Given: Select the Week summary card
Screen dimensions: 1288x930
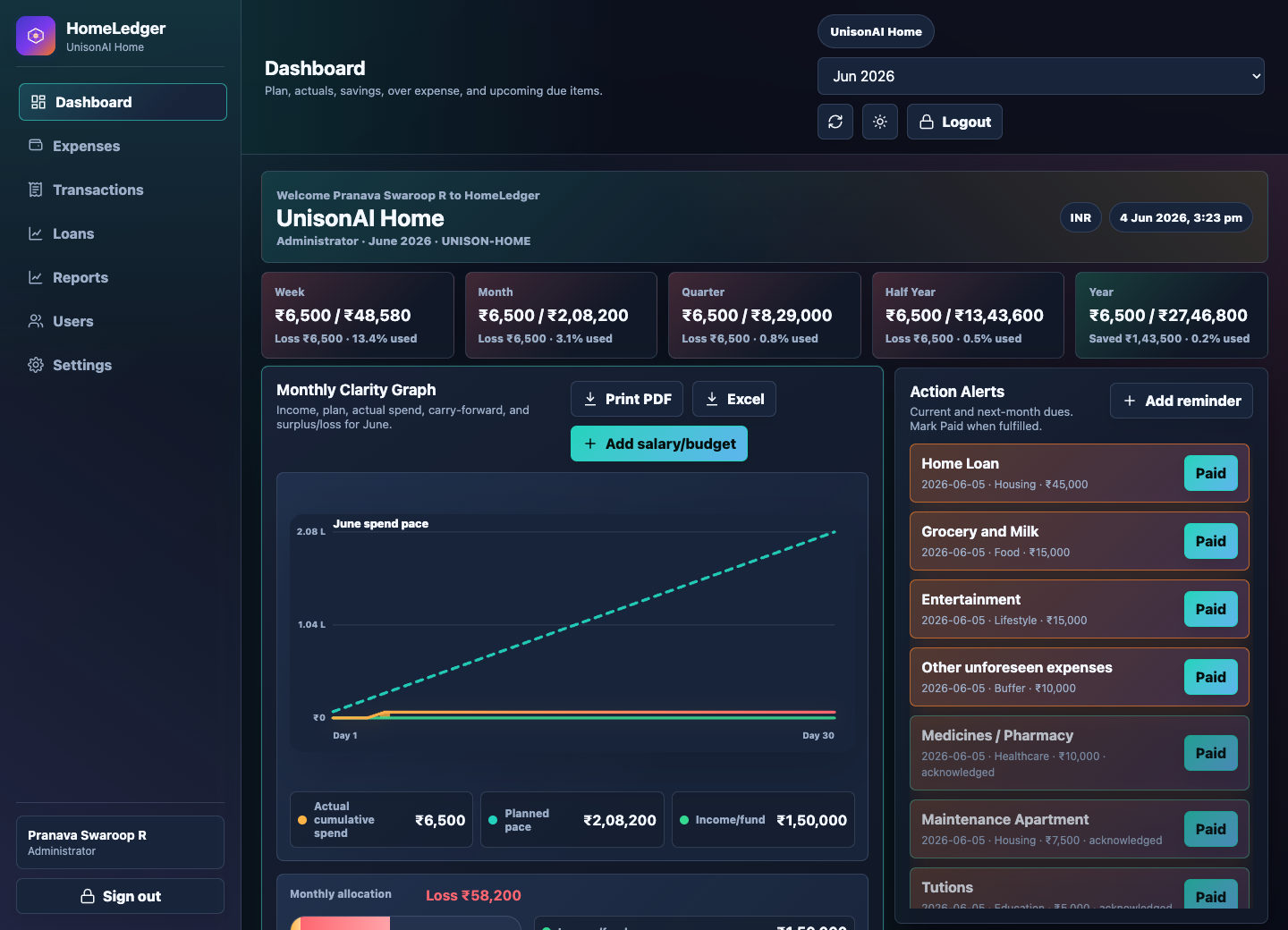Looking at the screenshot, I should pos(358,315).
